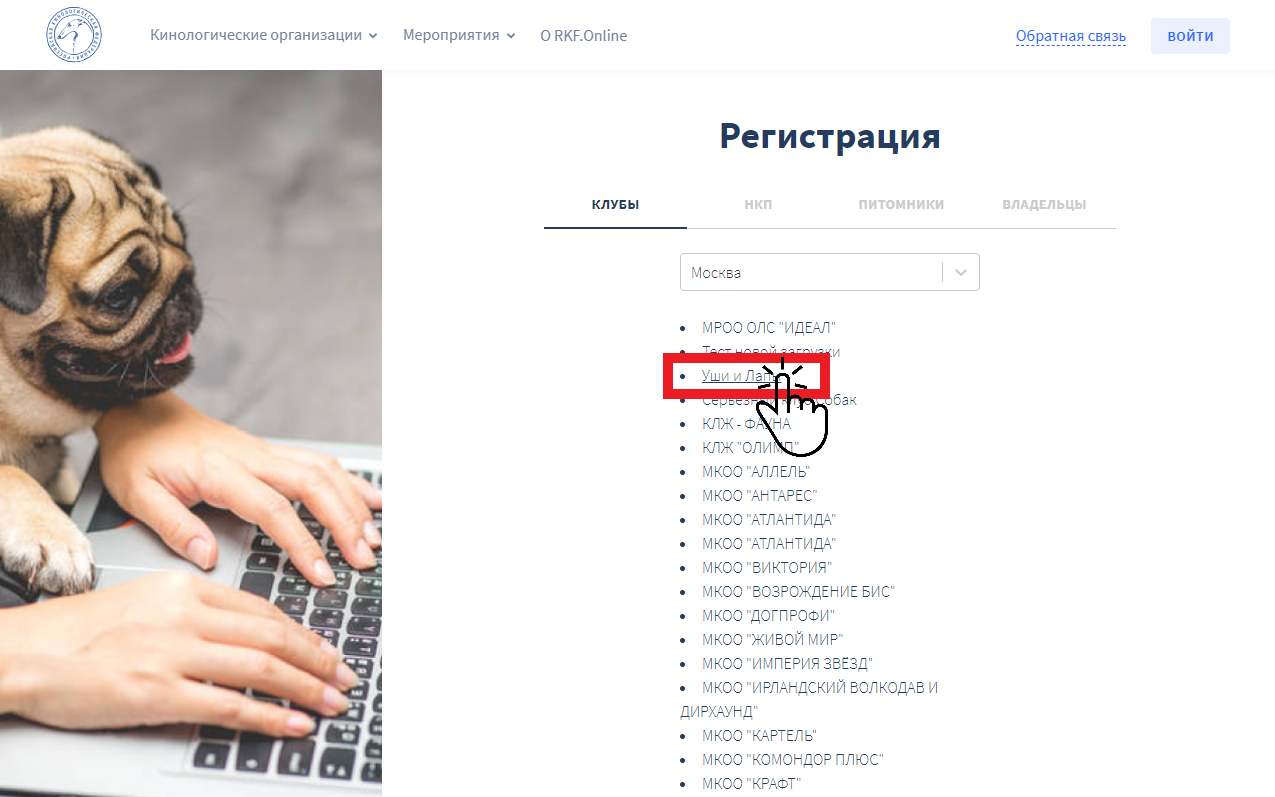Open the Москва city dropdown arrow
Viewport: 1275px width, 797px height.
tap(961, 272)
